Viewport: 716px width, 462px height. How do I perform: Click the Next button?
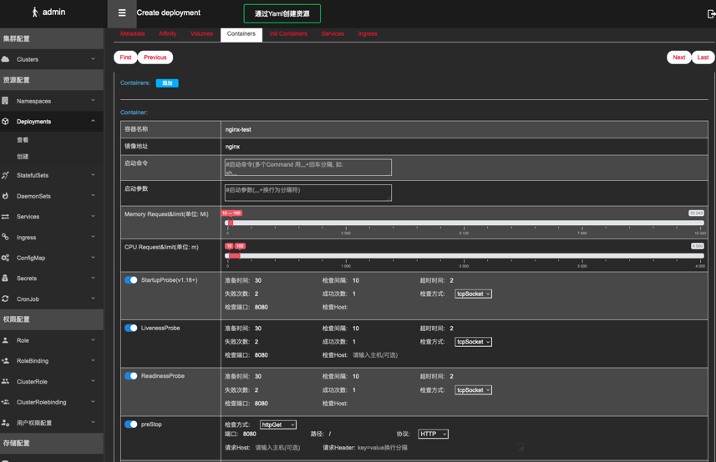(679, 58)
